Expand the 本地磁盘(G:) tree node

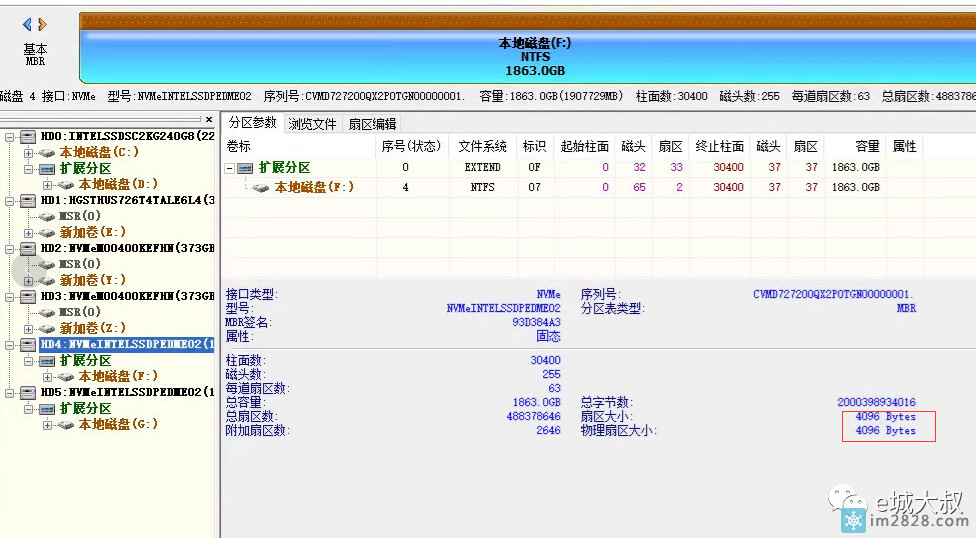pos(49,424)
